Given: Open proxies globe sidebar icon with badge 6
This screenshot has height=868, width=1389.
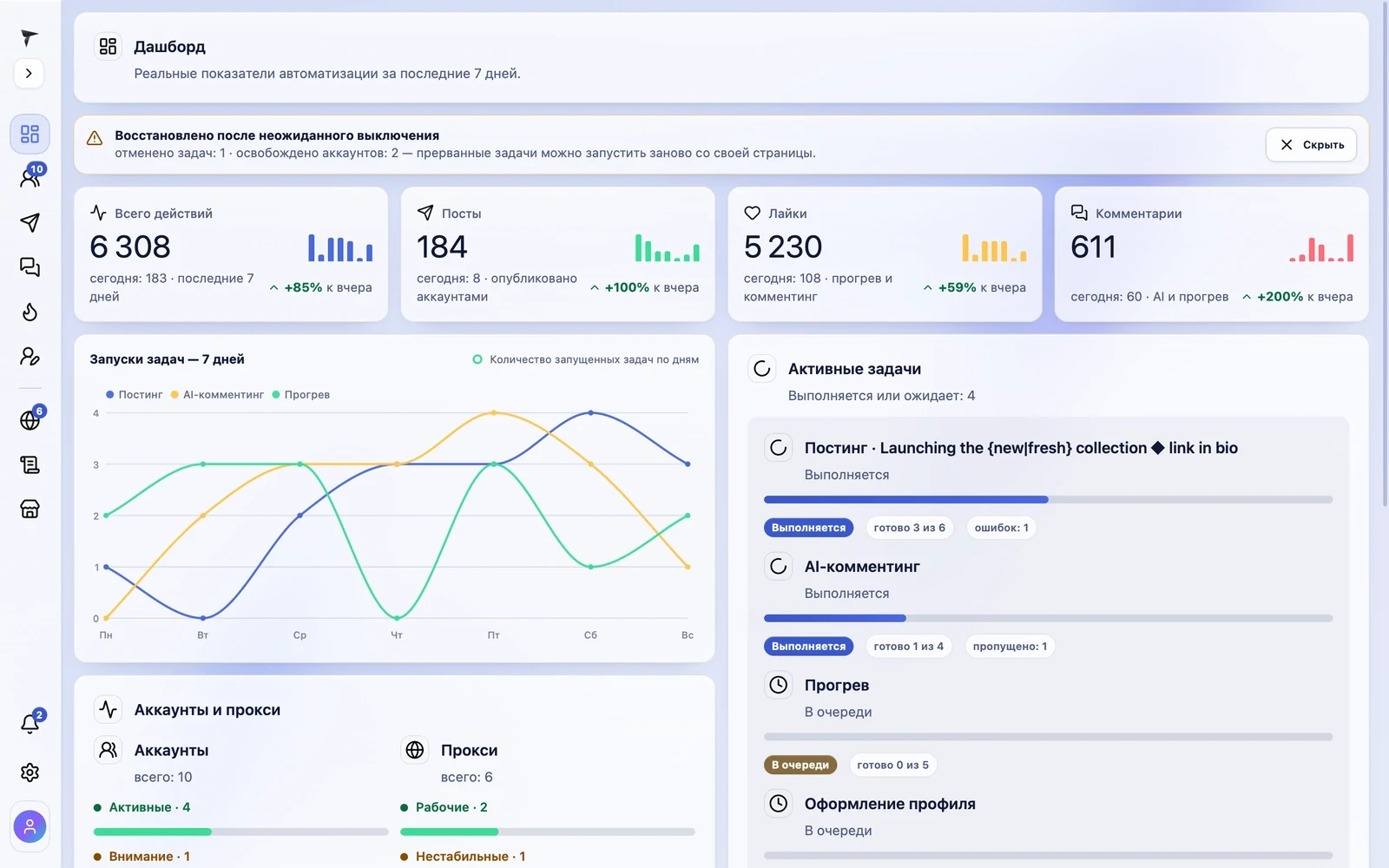Looking at the screenshot, I should click(x=30, y=420).
